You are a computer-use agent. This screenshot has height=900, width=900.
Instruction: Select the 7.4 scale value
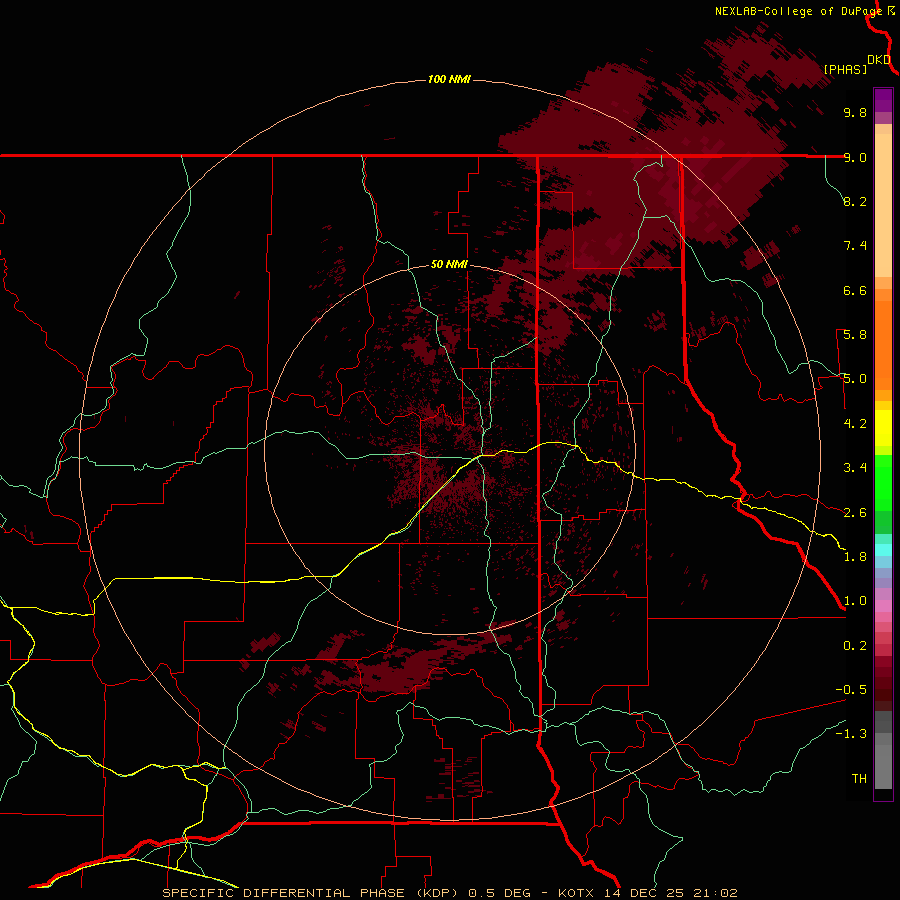point(855,246)
